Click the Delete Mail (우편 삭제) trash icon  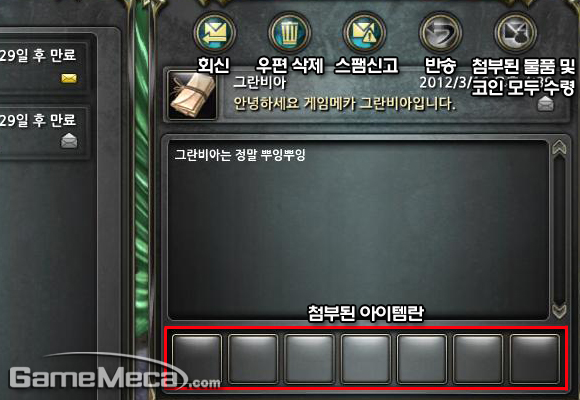point(289,33)
